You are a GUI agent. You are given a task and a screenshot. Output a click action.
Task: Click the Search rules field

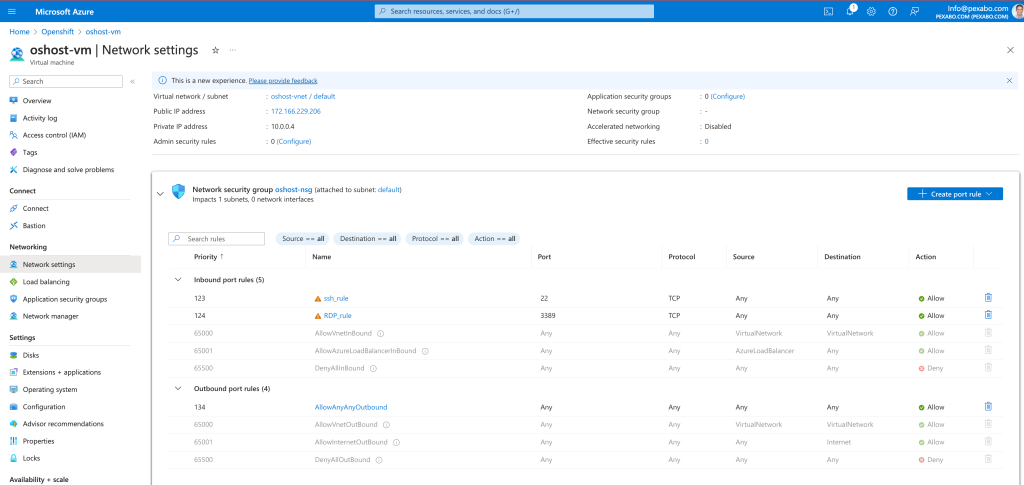pos(216,239)
